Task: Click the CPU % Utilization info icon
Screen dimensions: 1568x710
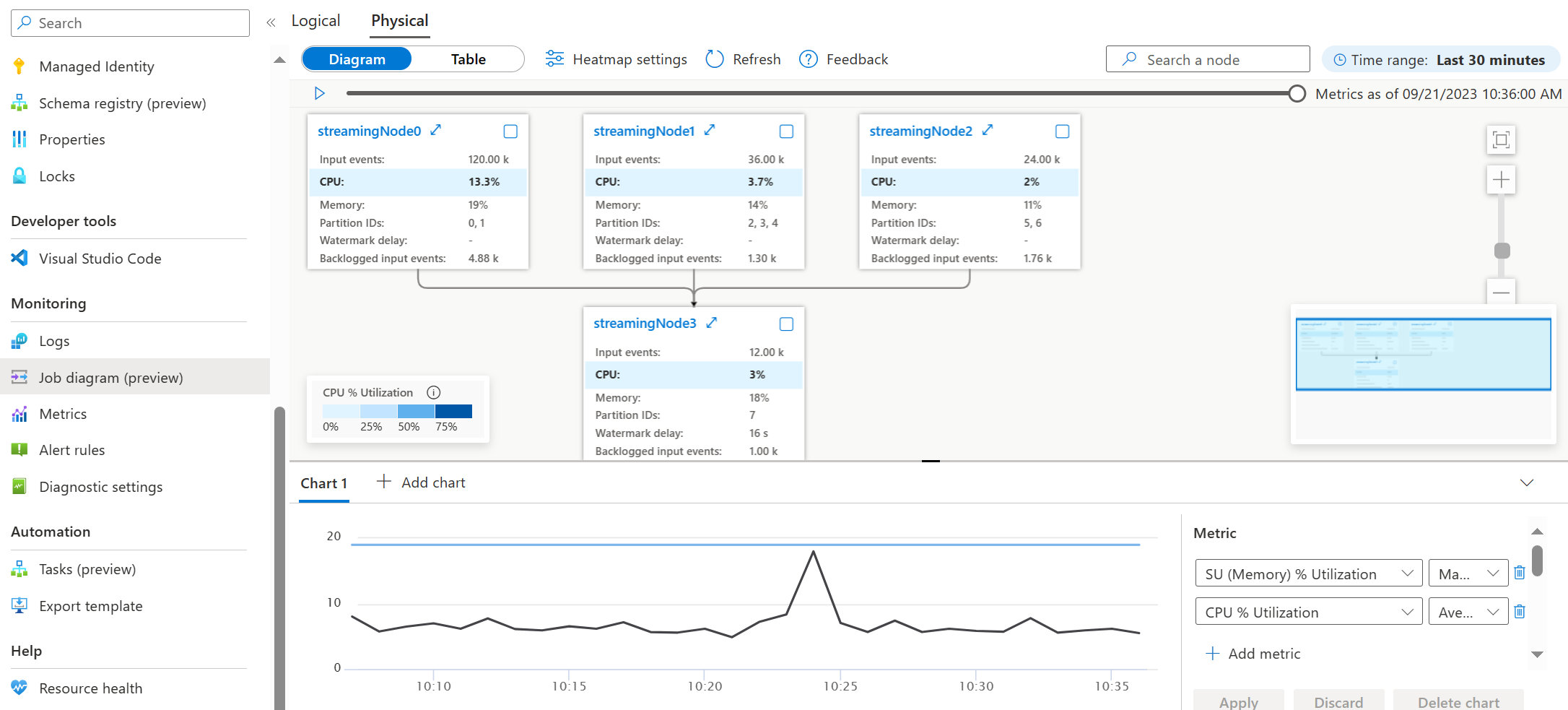Action: point(433,392)
